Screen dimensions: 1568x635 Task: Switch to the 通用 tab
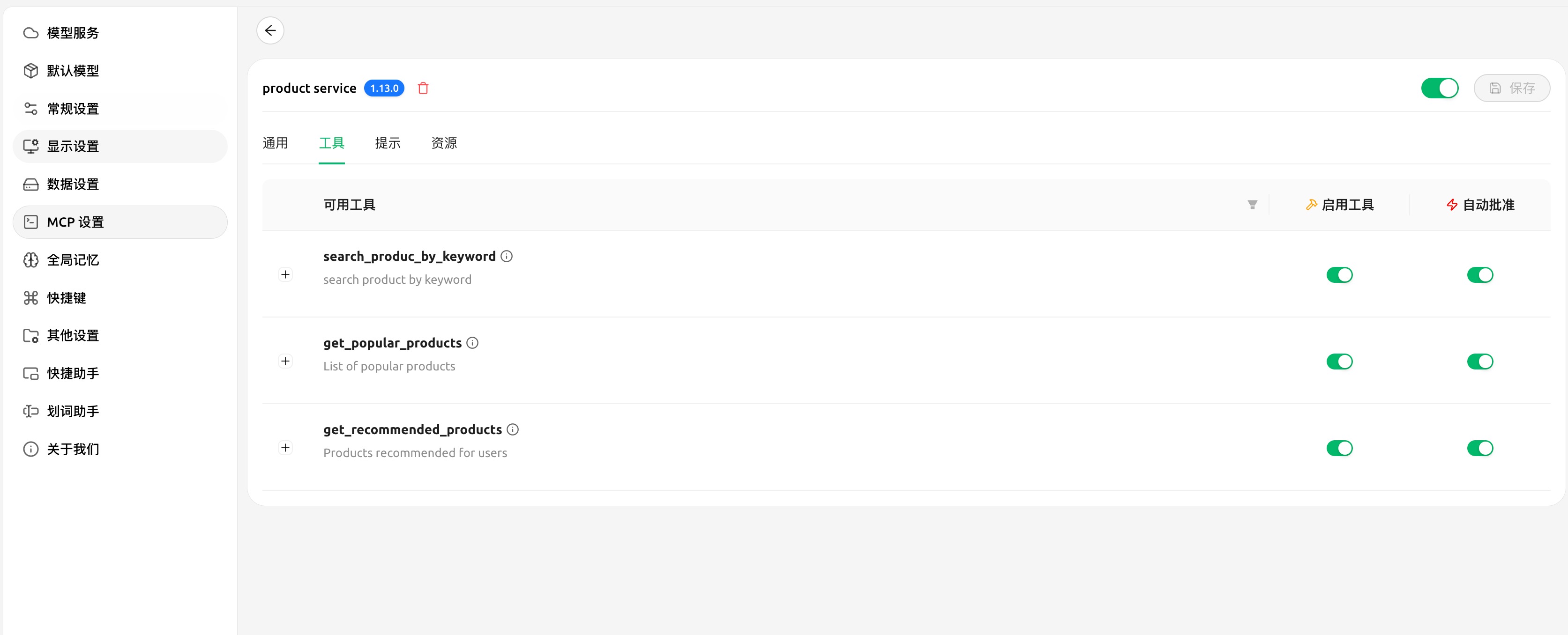[x=275, y=143]
